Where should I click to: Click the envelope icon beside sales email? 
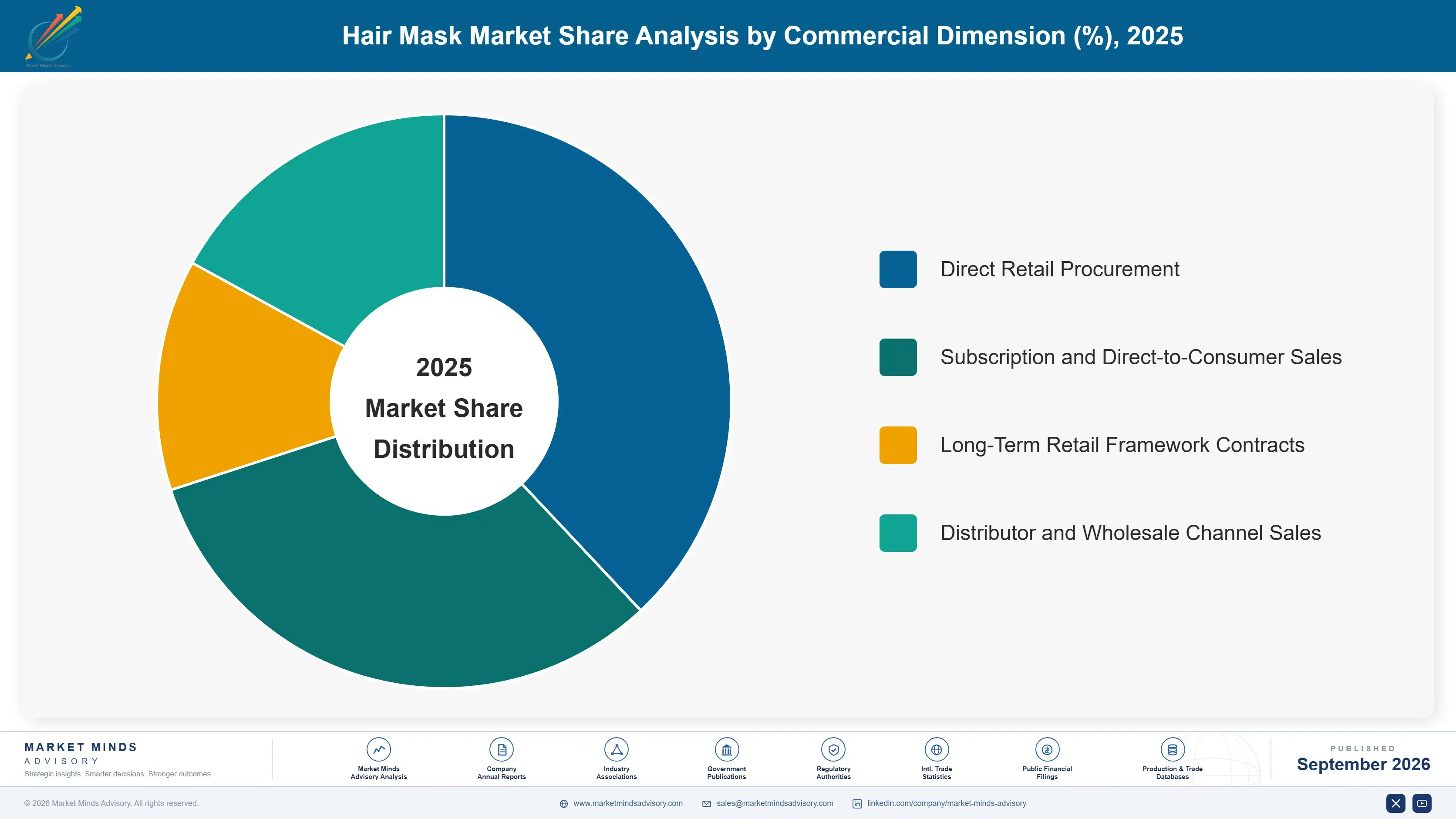(x=707, y=804)
